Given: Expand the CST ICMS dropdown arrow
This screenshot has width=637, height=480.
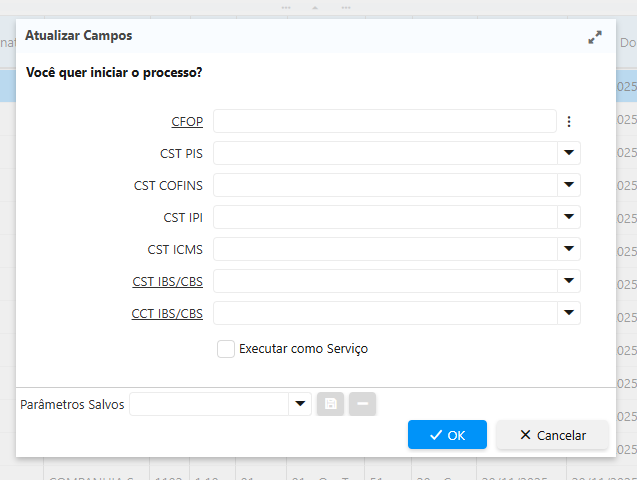Looking at the screenshot, I should (x=569, y=249).
